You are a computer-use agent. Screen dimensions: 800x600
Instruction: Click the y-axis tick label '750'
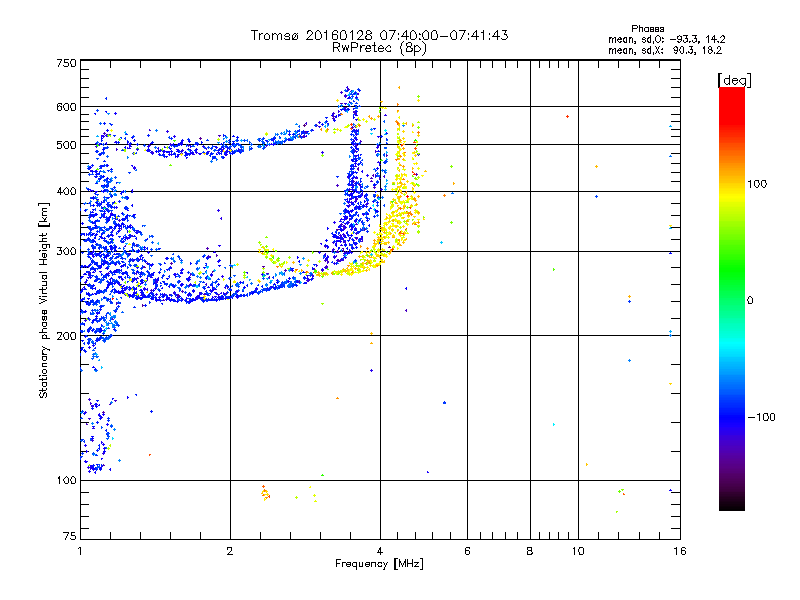tap(66, 63)
